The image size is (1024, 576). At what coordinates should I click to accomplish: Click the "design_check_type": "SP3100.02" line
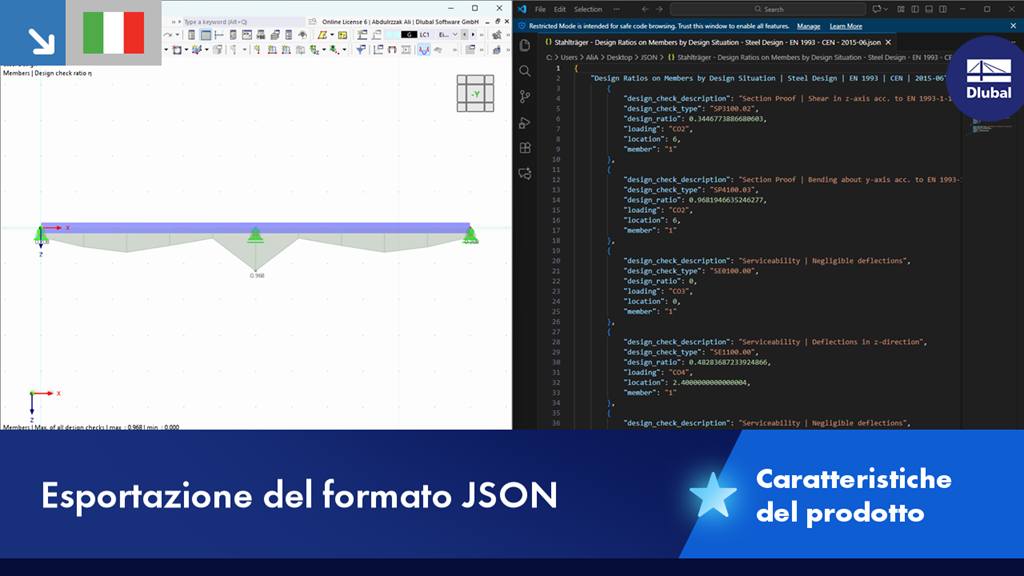coord(691,108)
